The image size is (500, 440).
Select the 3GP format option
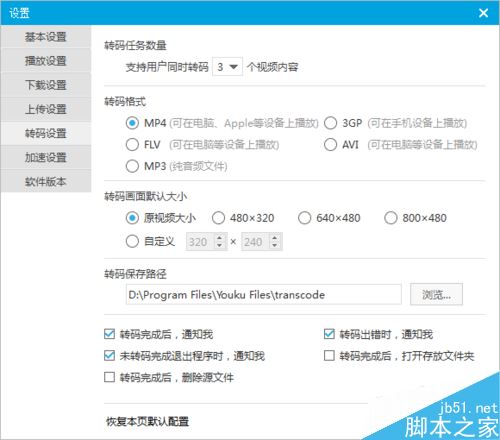tap(330, 123)
